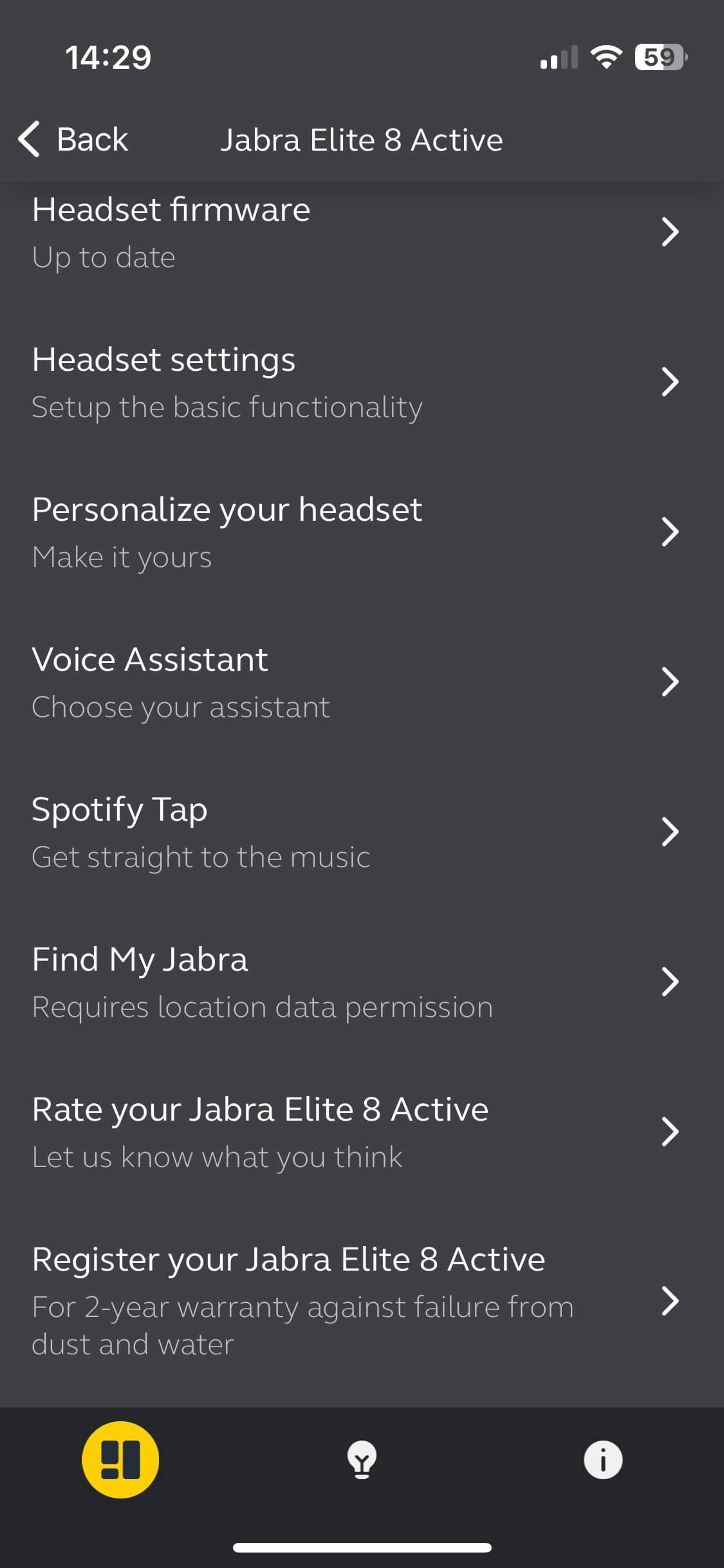Screen dimensions: 724x1568
Task: Expand Headset settings chevron
Action: [x=670, y=382]
